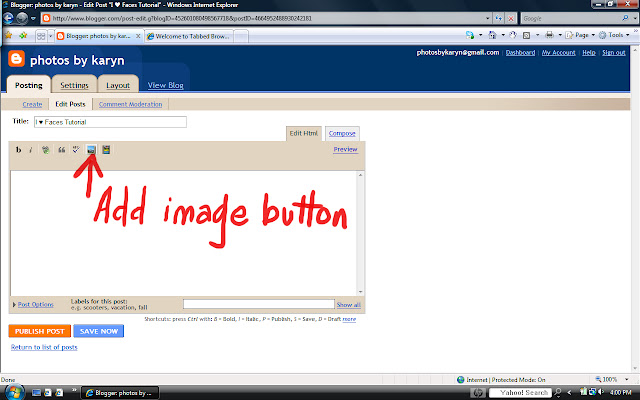The height and width of the screenshot is (400, 640).
Task: Open Comment Moderation link
Action: click(x=130, y=104)
